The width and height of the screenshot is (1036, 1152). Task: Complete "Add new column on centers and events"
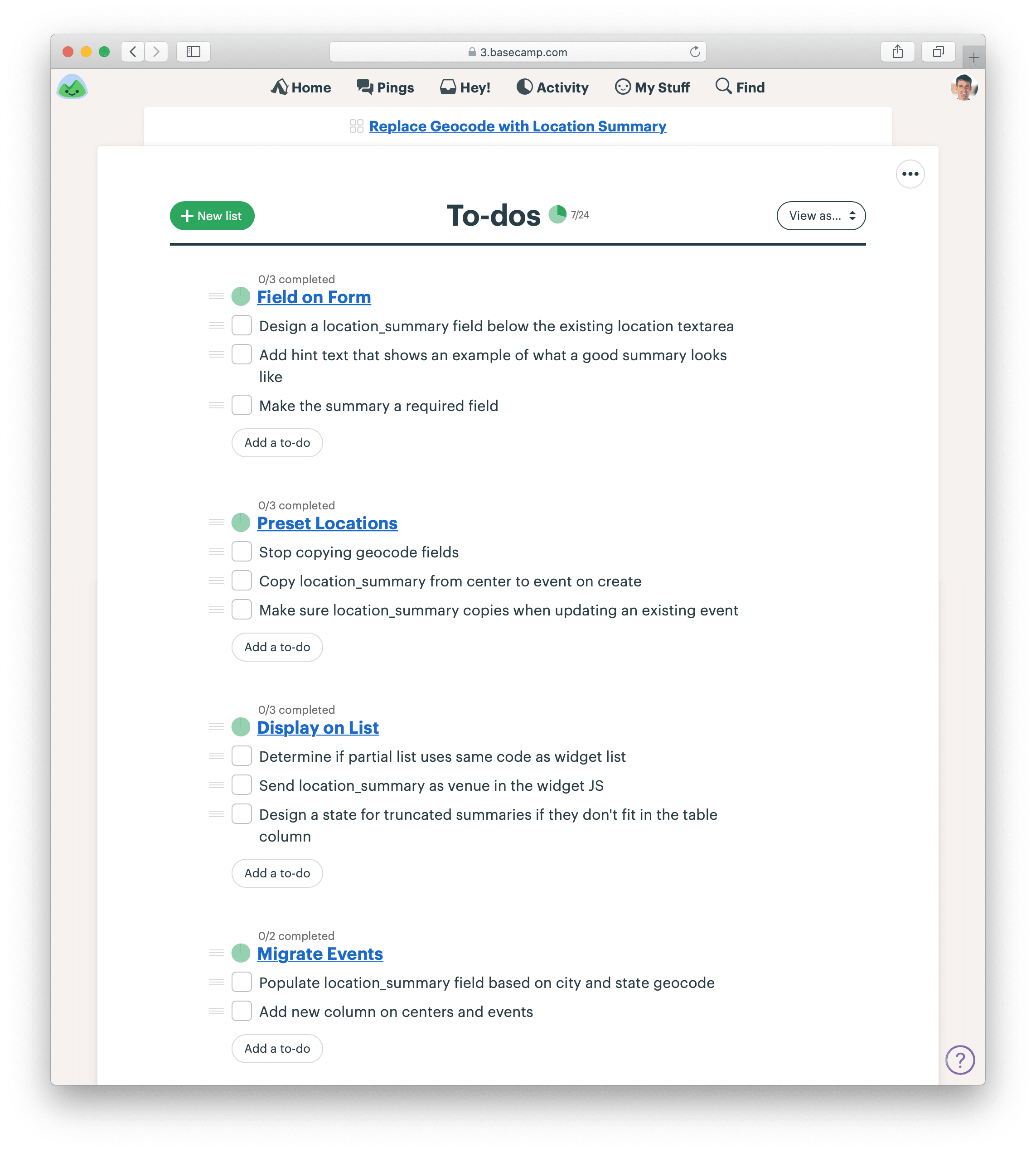coord(242,1012)
